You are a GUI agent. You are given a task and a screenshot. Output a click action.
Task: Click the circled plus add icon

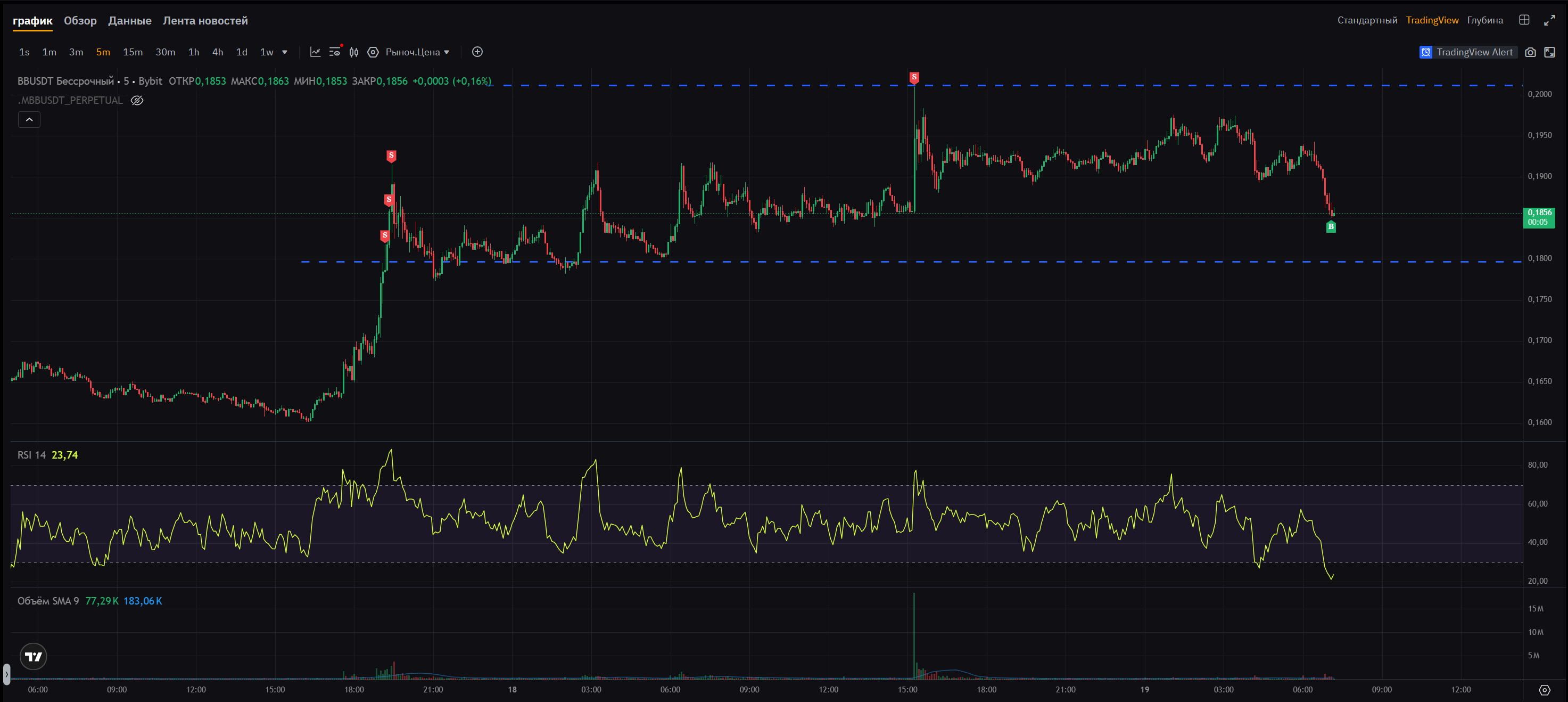point(477,52)
